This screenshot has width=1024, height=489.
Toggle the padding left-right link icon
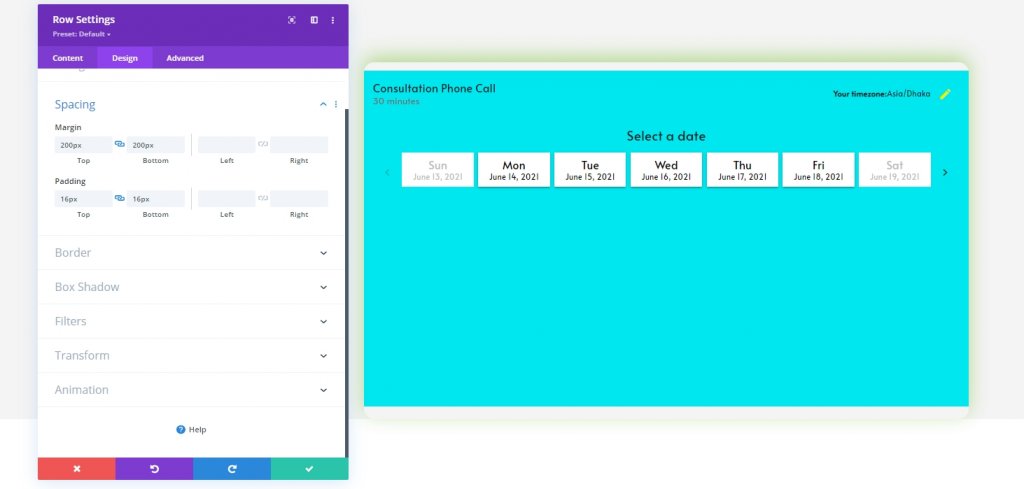pos(263,198)
